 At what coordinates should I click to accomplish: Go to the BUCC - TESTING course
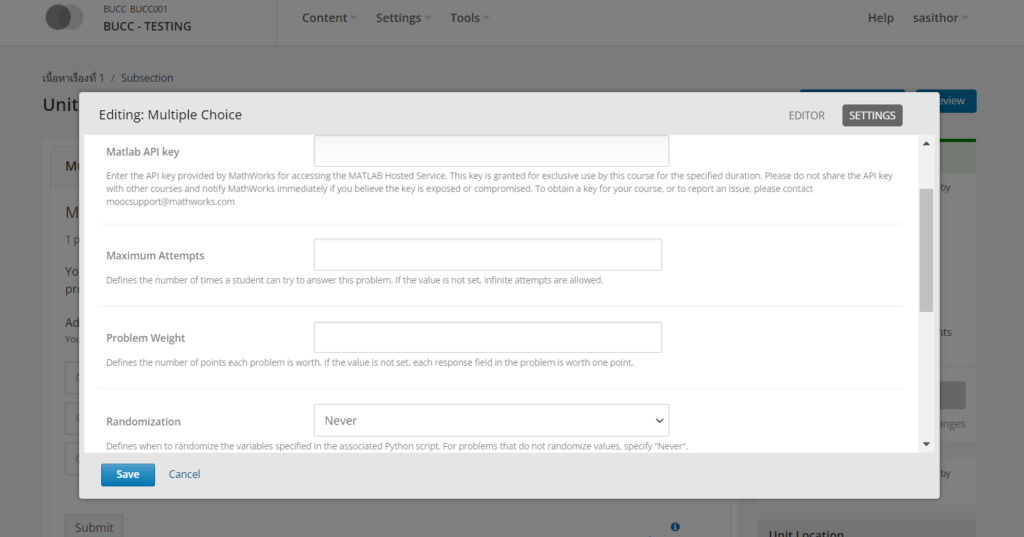tap(145, 27)
